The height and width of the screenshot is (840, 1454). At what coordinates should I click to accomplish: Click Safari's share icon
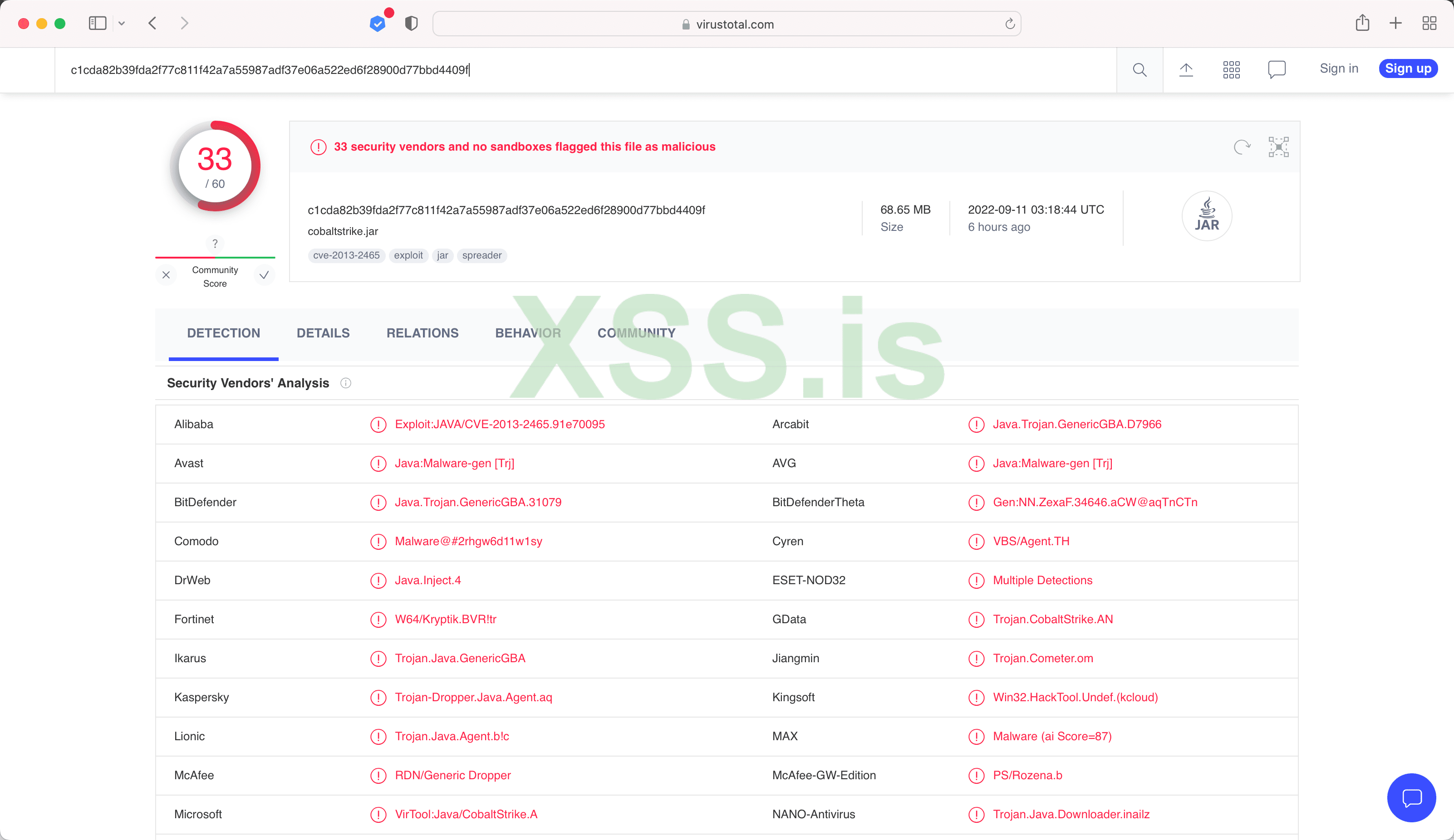[x=1362, y=23]
